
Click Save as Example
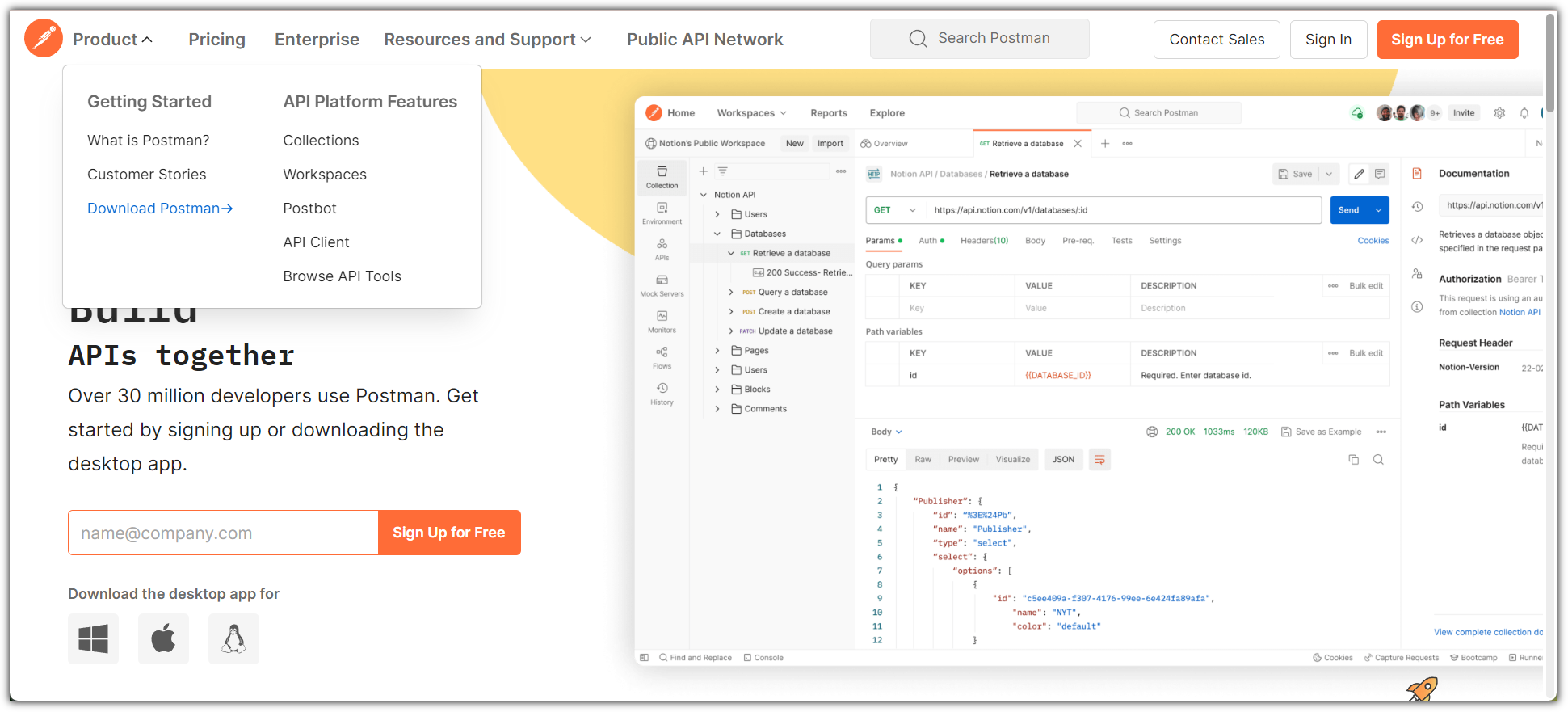(x=1321, y=432)
